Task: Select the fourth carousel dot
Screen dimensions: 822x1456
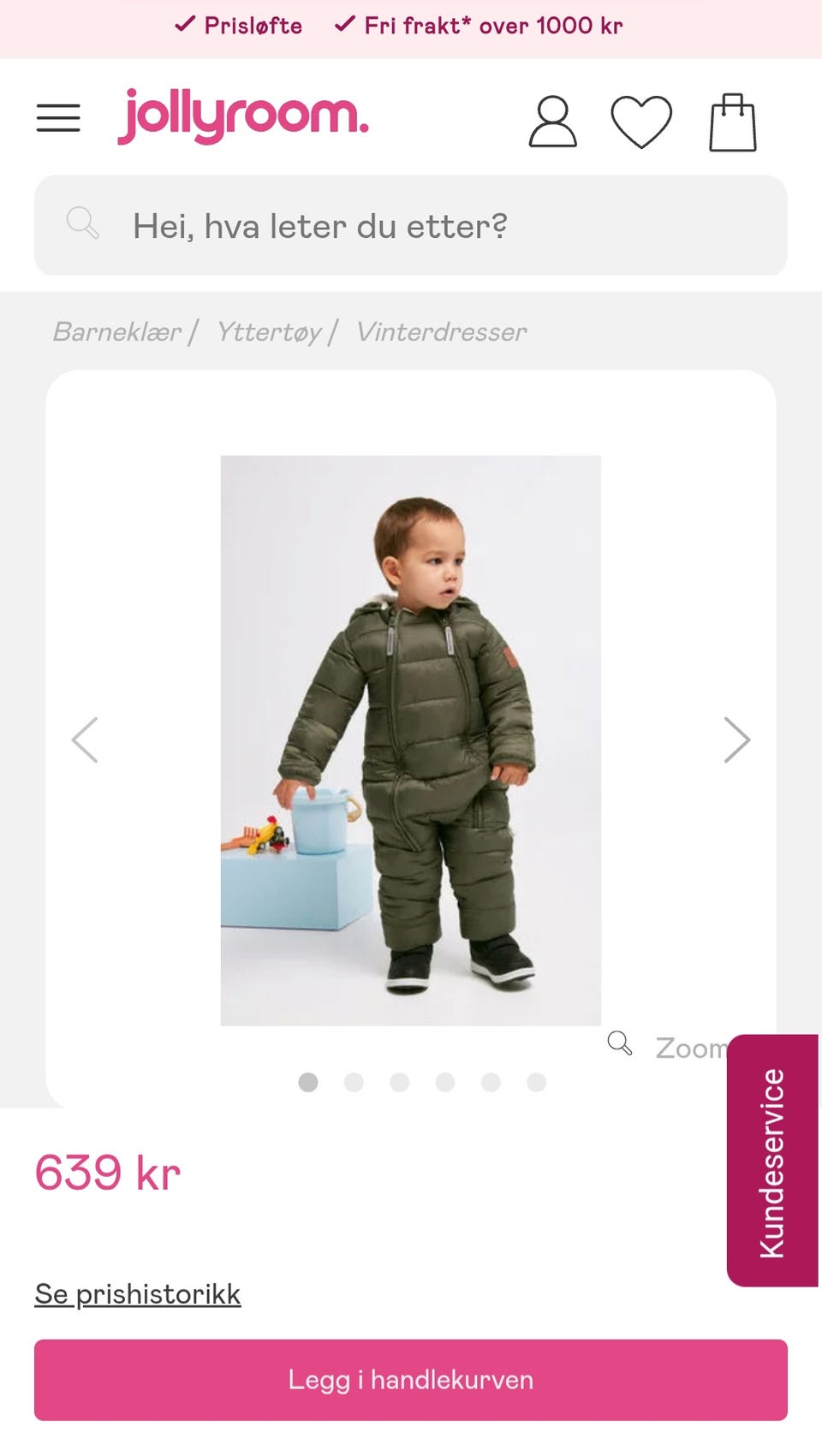Action: 445,1082
